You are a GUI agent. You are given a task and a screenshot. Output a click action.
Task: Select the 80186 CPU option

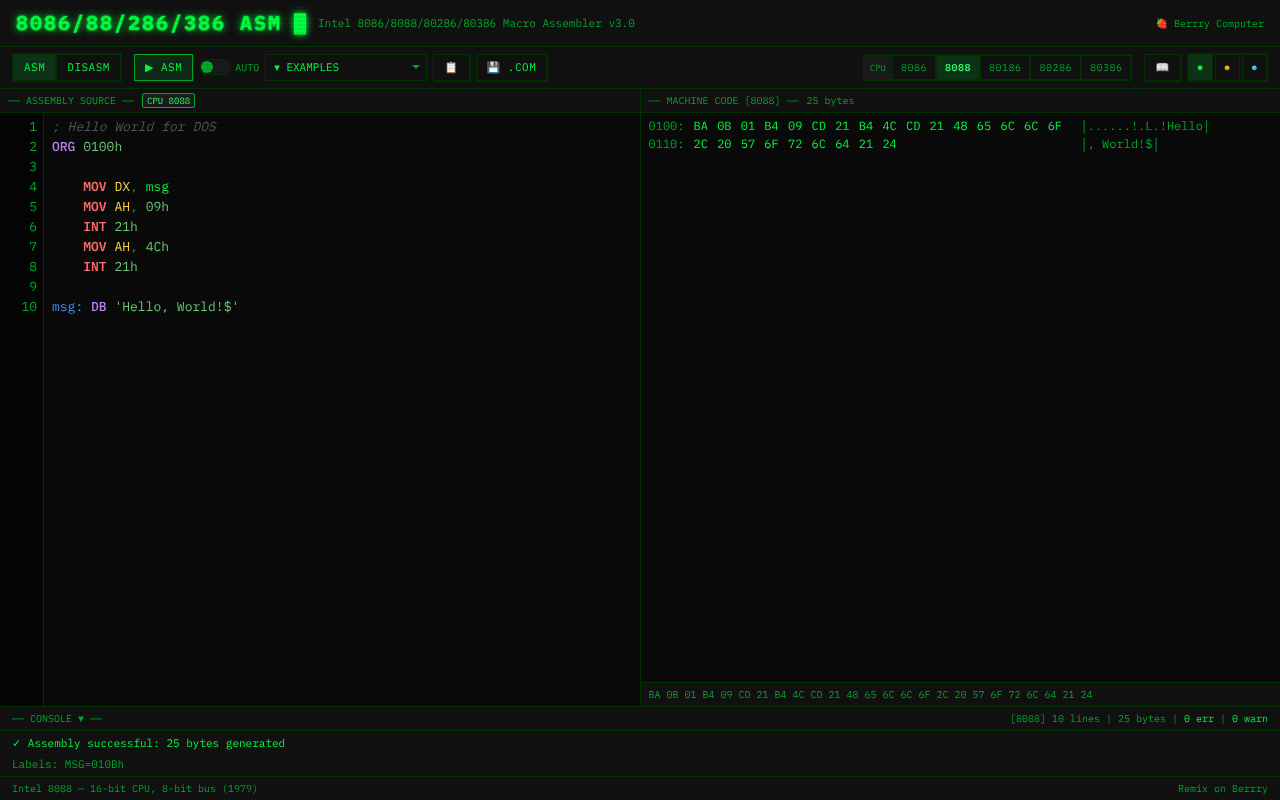tap(1005, 68)
